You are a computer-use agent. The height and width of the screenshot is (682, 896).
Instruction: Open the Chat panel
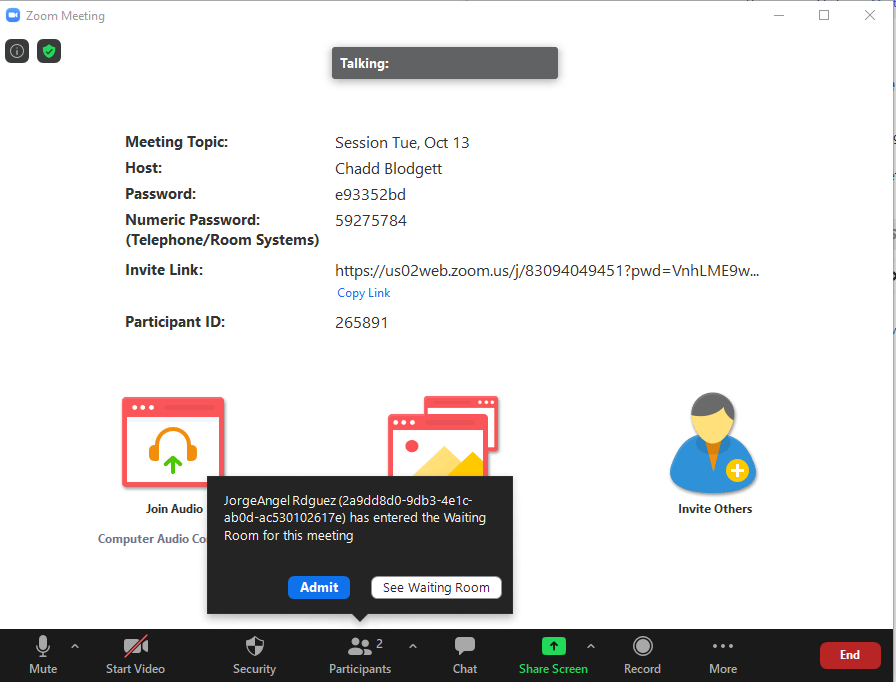(x=465, y=655)
